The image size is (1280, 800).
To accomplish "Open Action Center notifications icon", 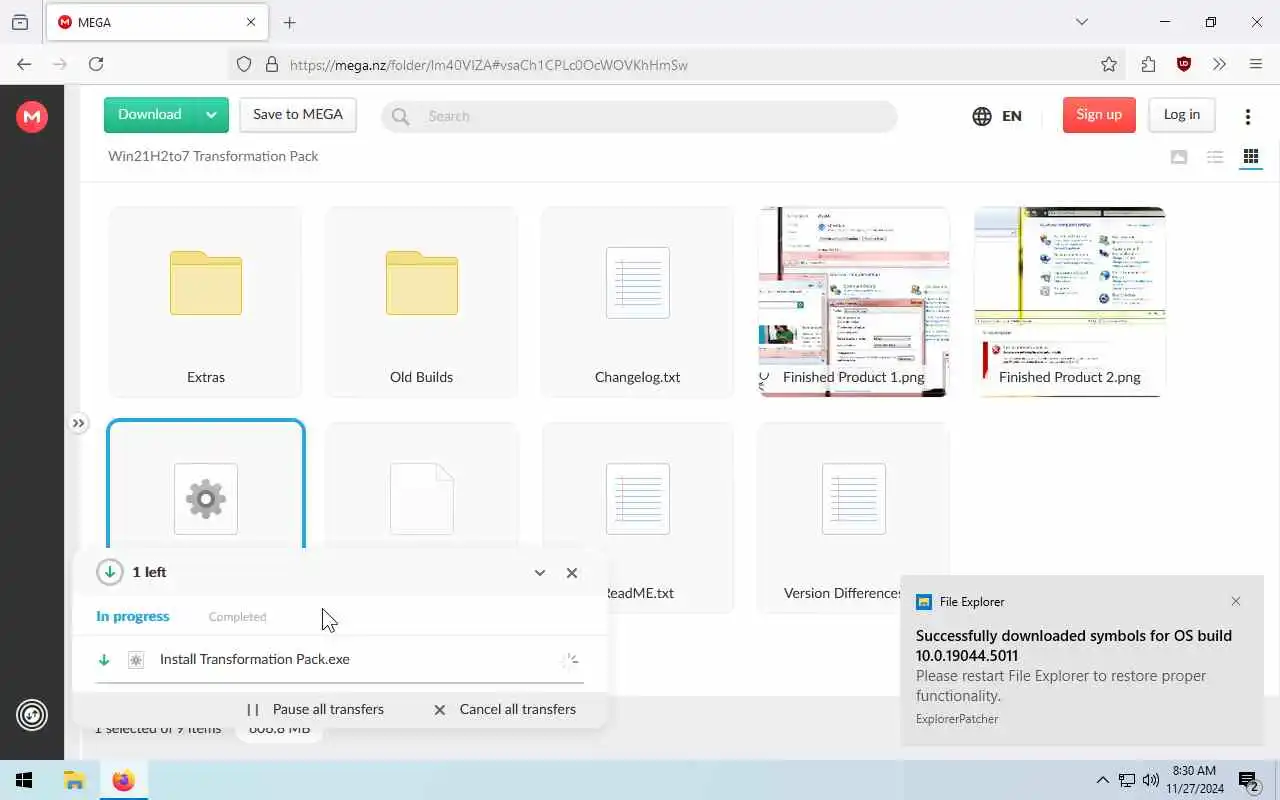I will [1248, 780].
